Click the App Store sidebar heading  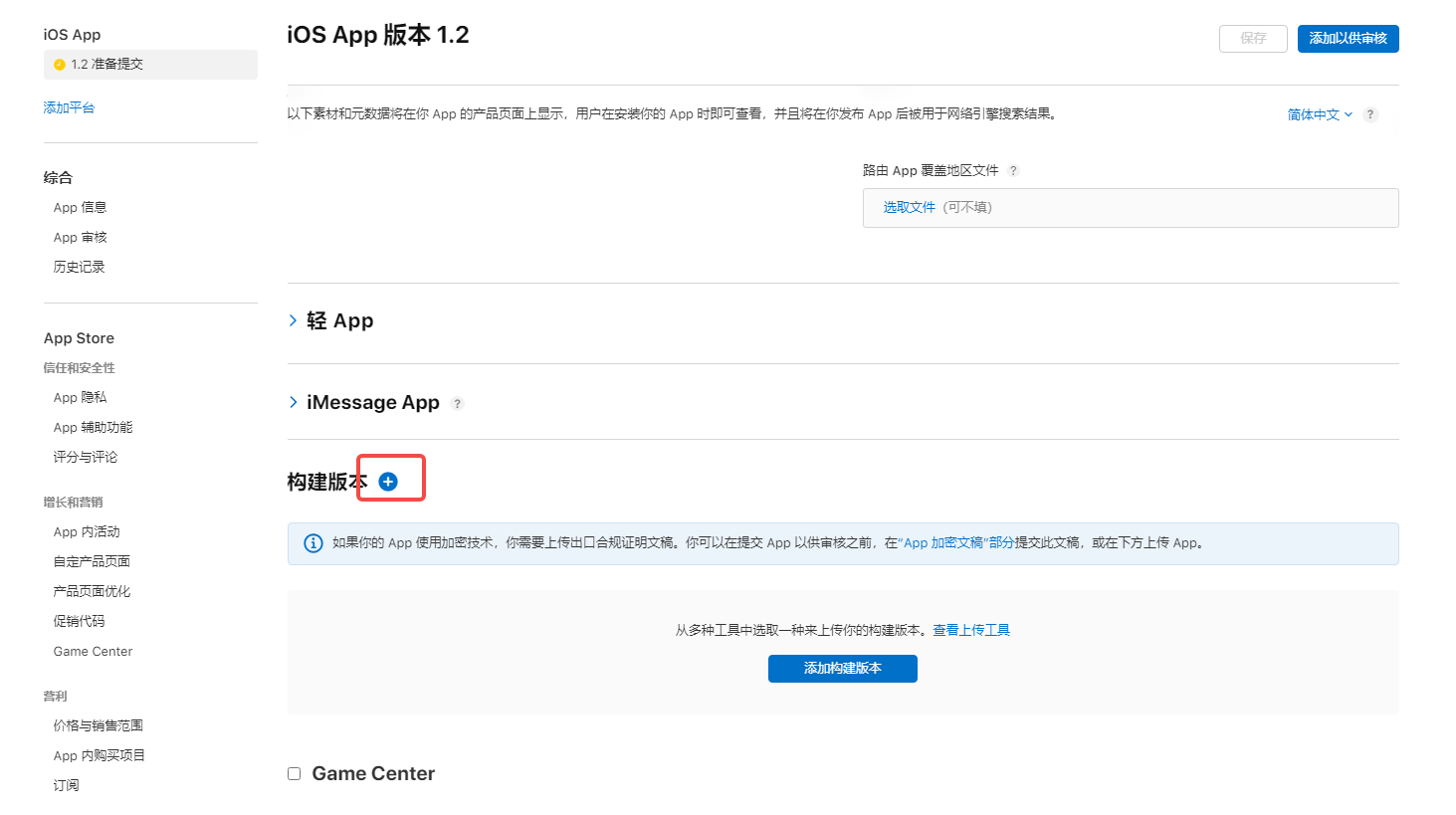(x=79, y=338)
